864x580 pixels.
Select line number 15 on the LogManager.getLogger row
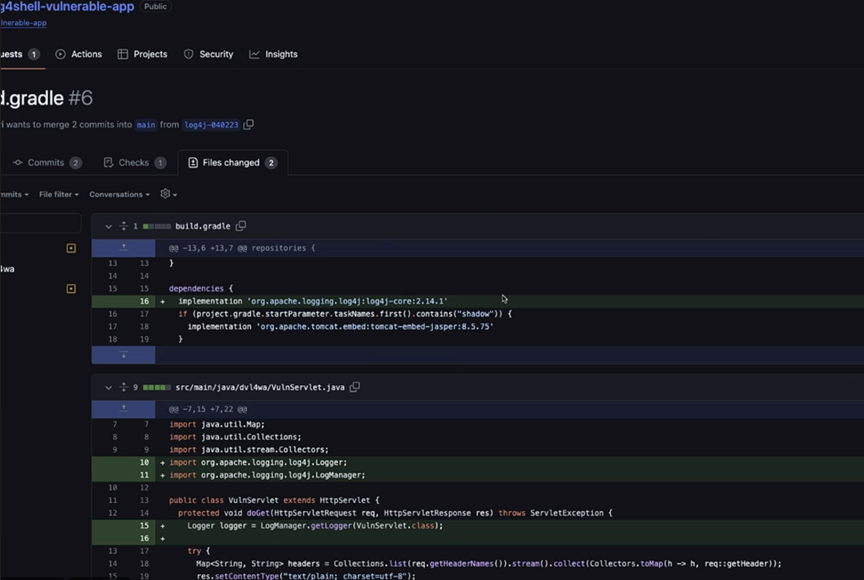click(144, 526)
